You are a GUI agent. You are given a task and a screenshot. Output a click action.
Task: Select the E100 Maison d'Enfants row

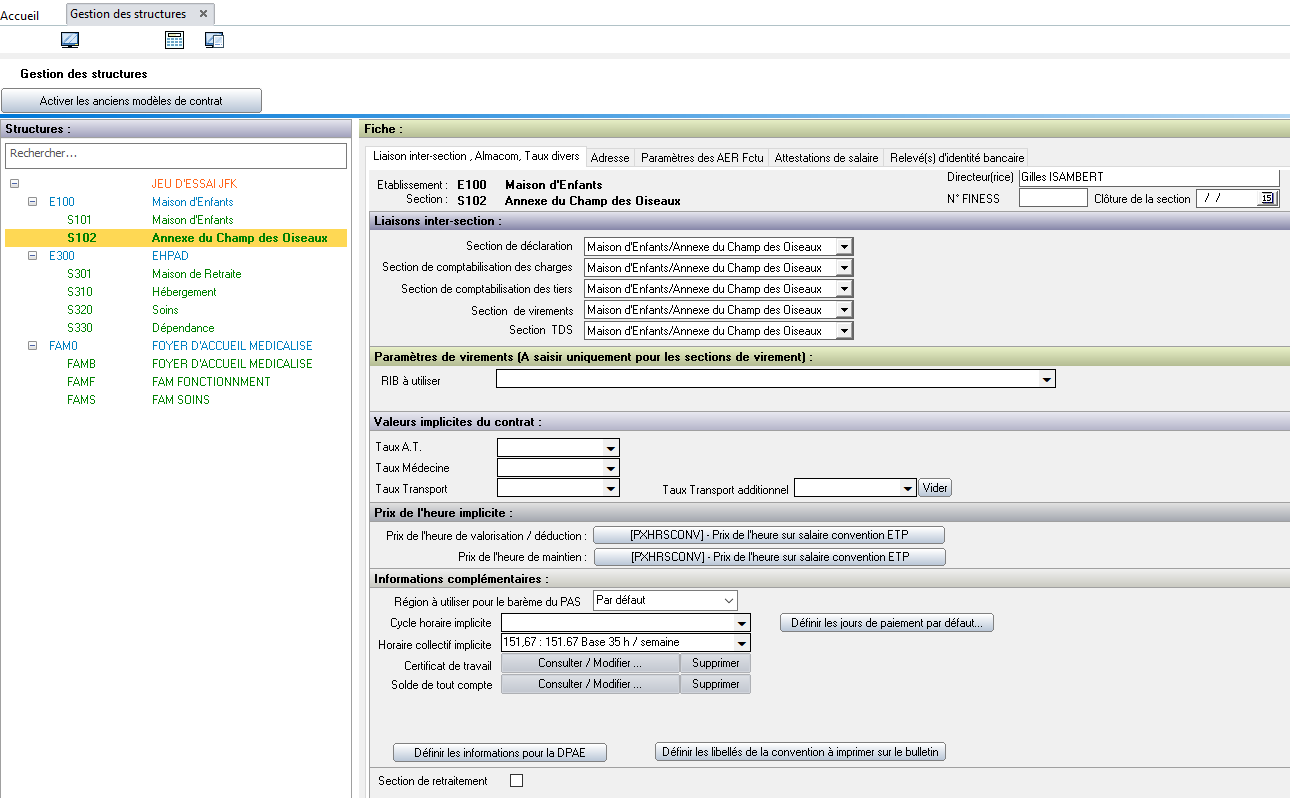point(176,202)
